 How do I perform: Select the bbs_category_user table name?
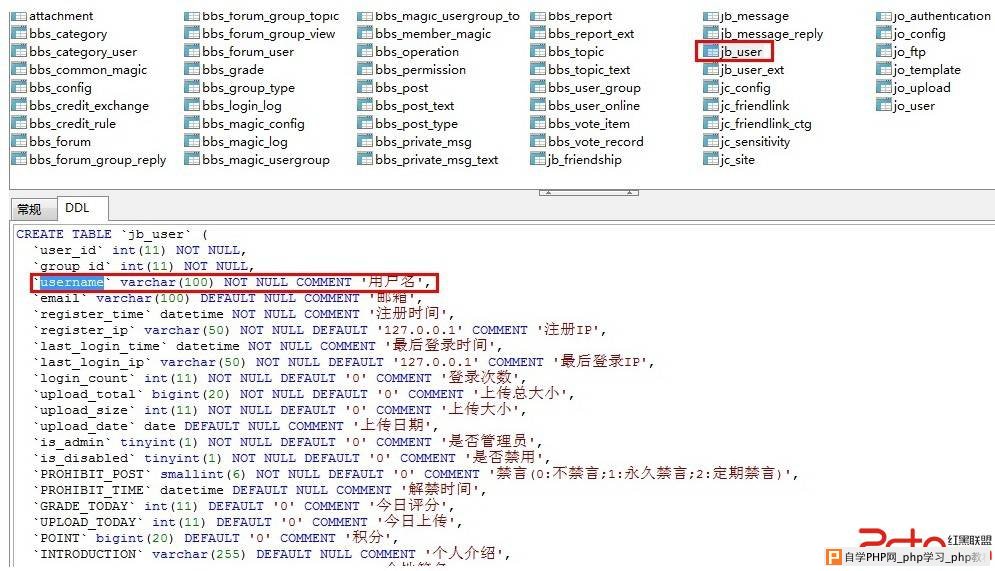[83, 52]
